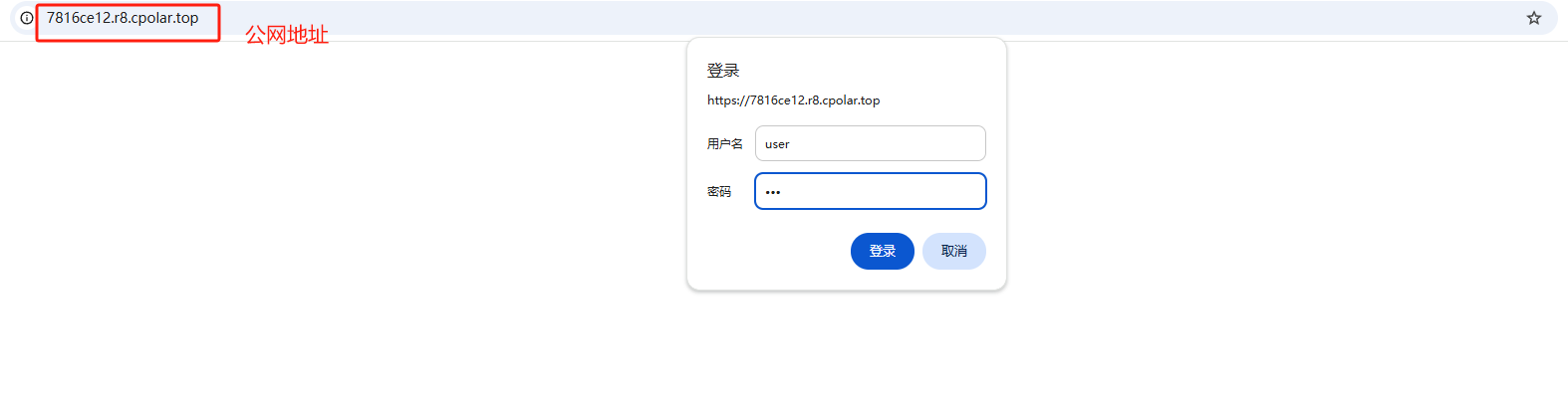Screen dimensions: 1568x396
Task: Focus the 用户名 username input field
Action: click(871, 143)
